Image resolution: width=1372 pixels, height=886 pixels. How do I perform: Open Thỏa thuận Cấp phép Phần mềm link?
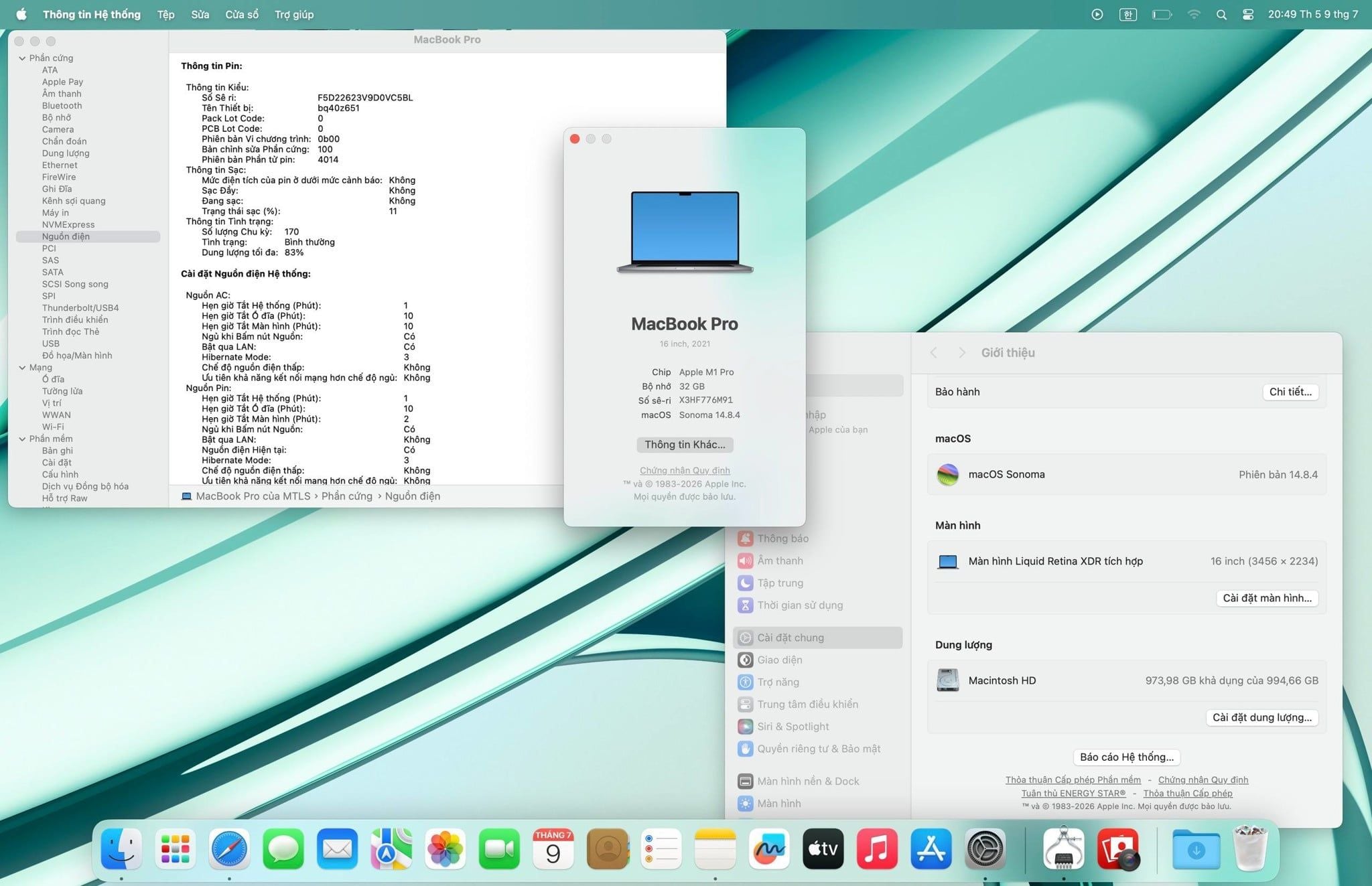coord(1073,780)
